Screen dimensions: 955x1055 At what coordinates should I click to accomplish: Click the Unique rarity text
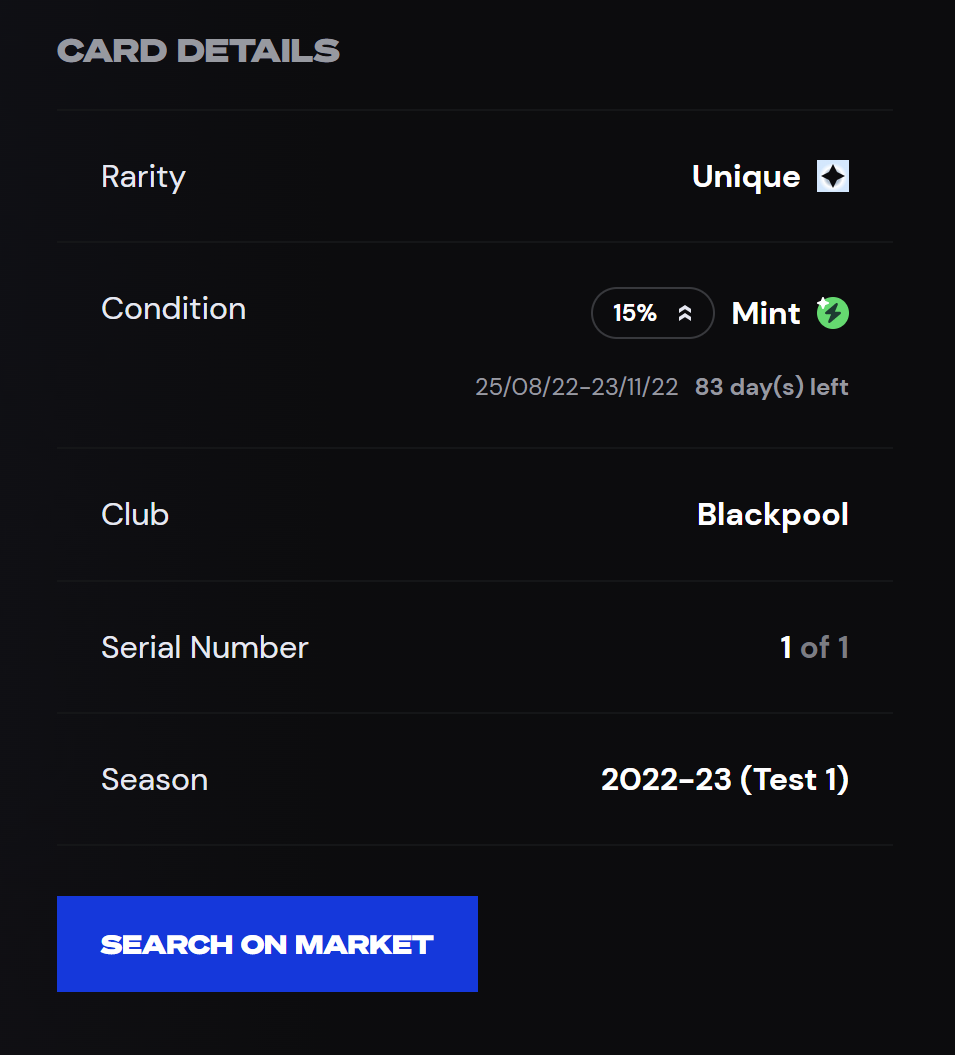click(746, 177)
